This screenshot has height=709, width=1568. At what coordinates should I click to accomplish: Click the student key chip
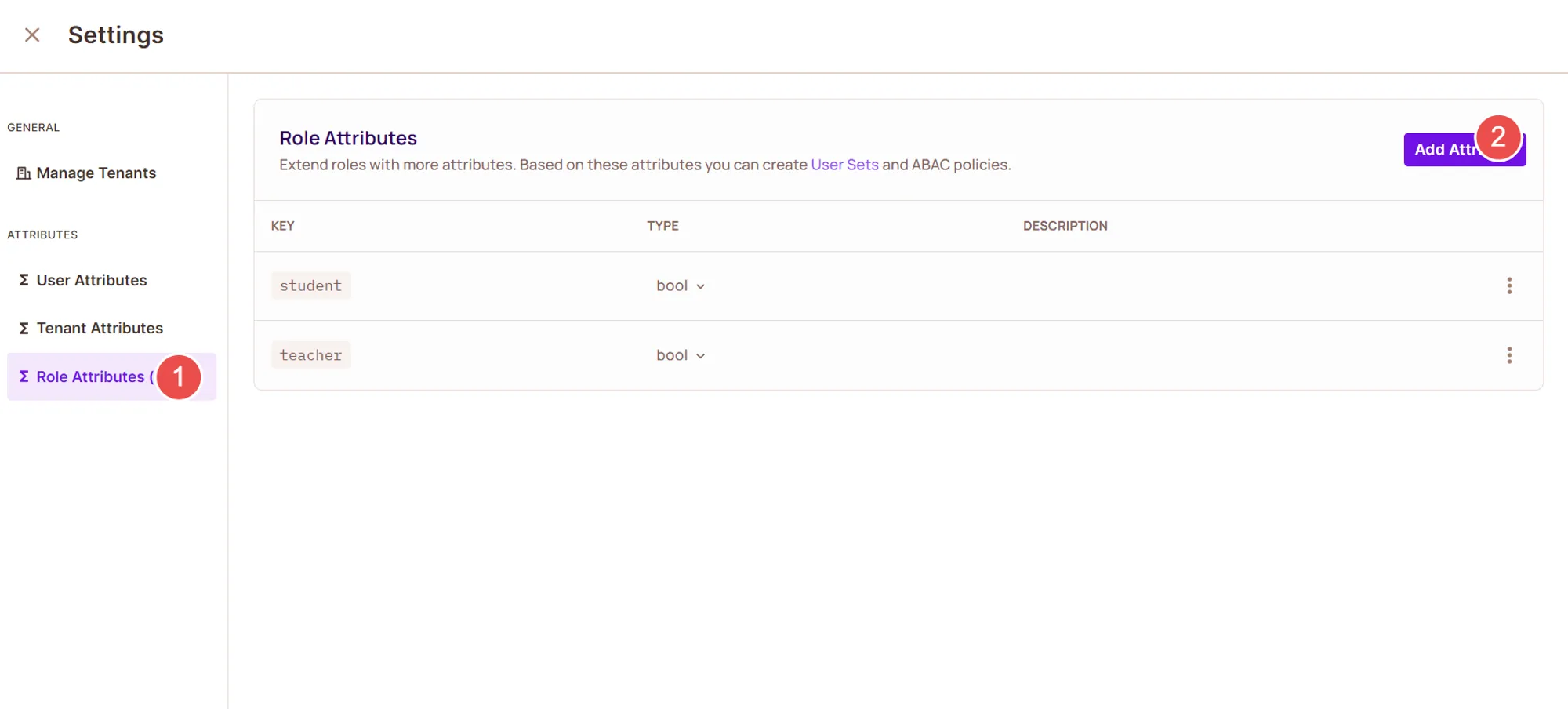pos(310,286)
